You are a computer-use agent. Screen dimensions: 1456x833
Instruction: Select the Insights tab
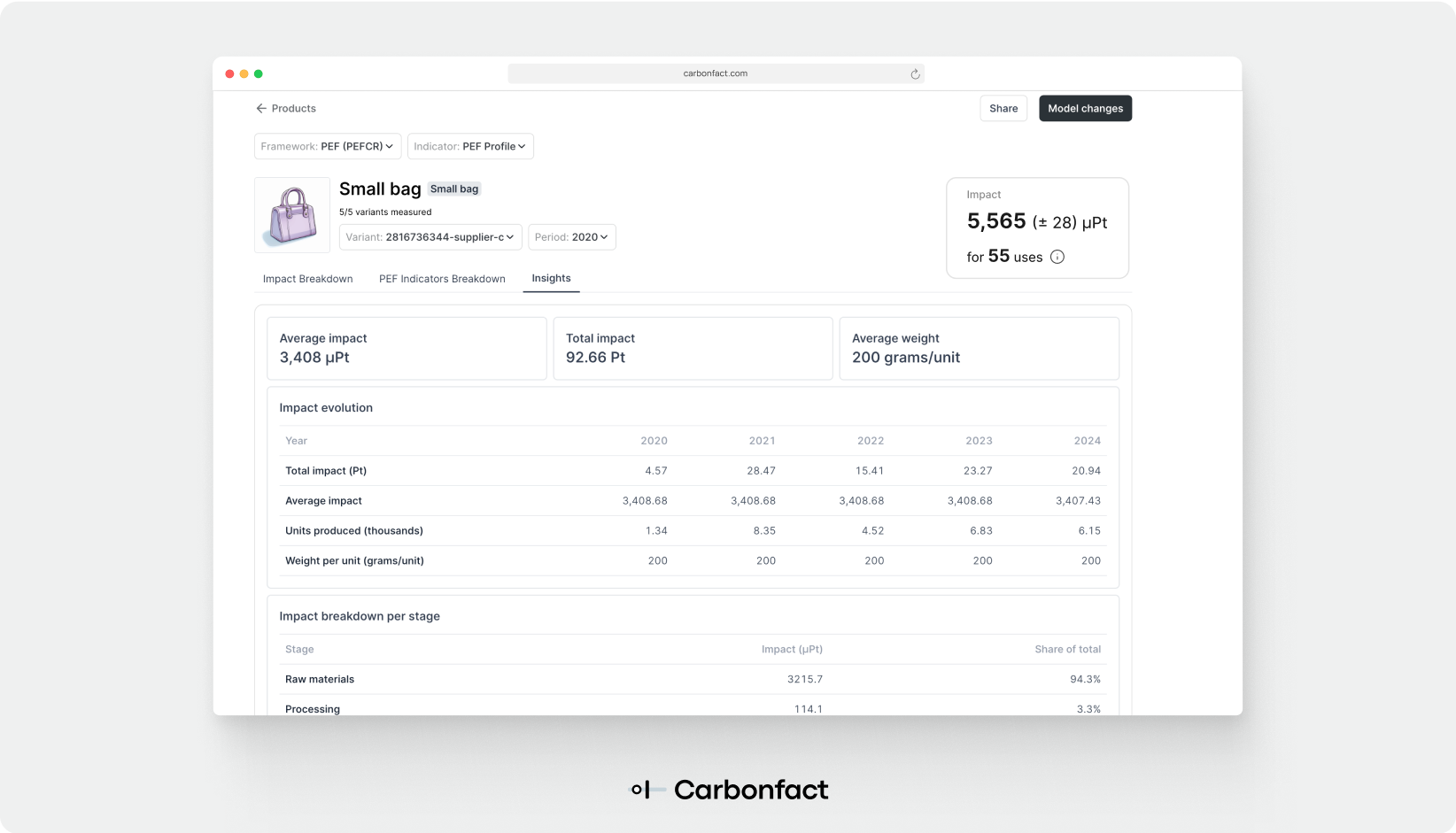(x=551, y=278)
